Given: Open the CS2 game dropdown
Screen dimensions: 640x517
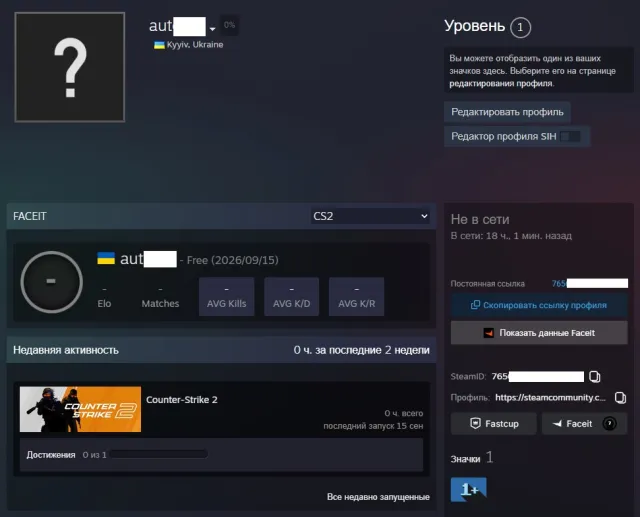Looking at the screenshot, I should tap(370, 216).
